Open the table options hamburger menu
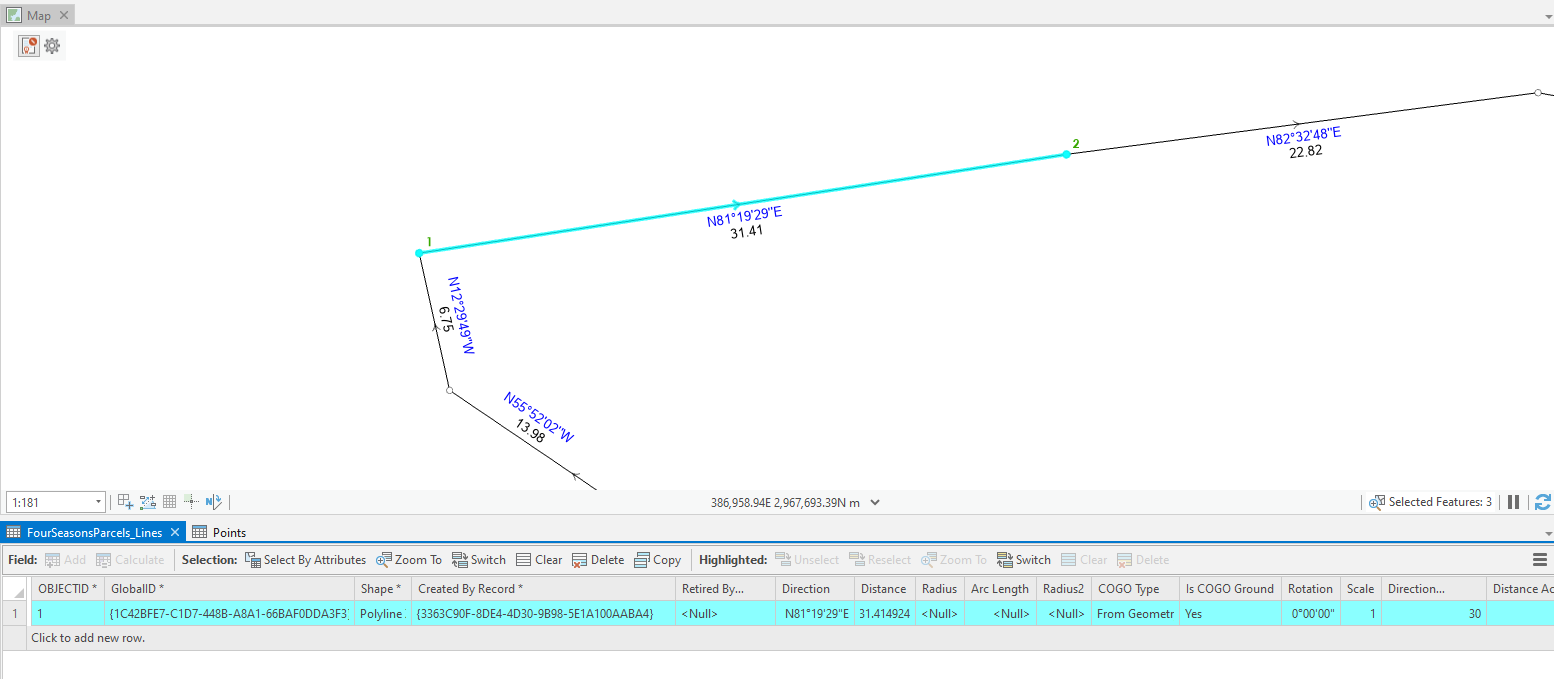Viewport: 1554px width, 679px height. pyautogui.click(x=1541, y=559)
